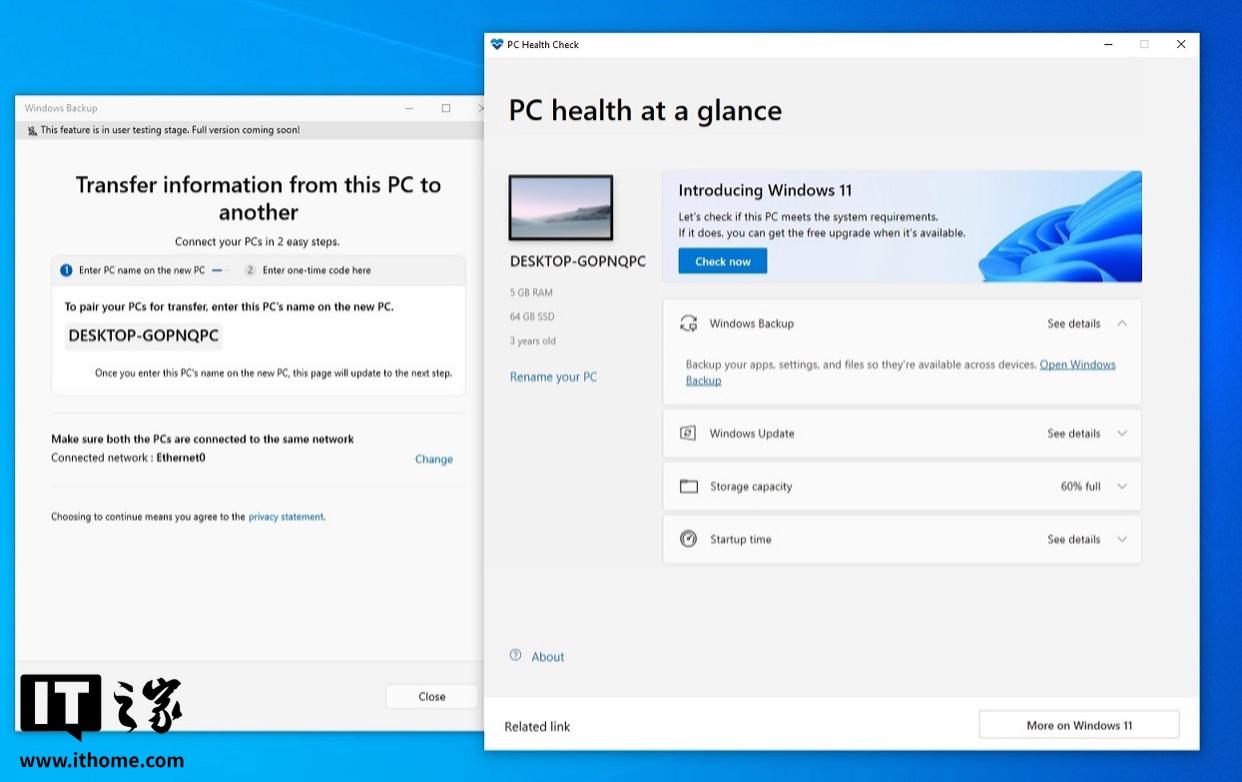Click the Storage capacity folder icon
This screenshot has width=1242, height=782.
(688, 486)
